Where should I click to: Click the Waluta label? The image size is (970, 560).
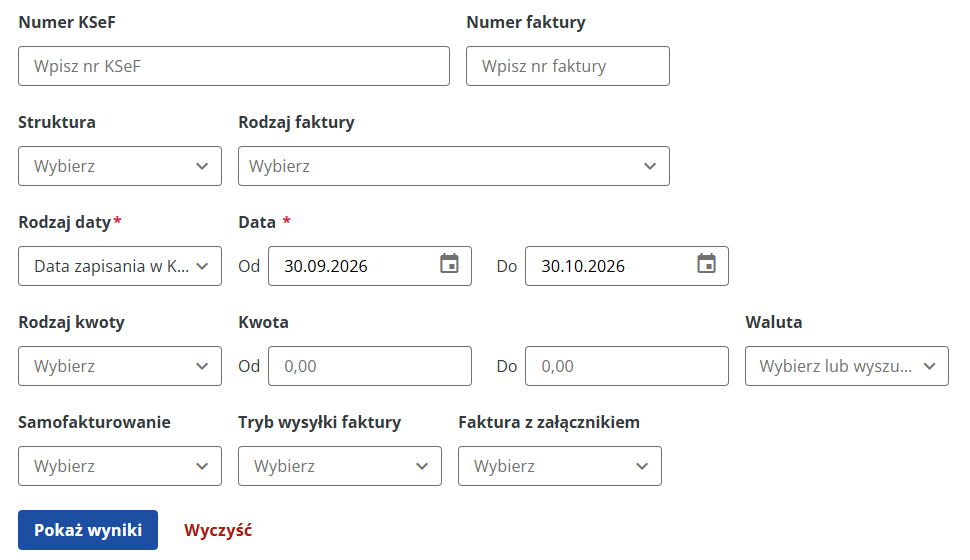click(774, 322)
